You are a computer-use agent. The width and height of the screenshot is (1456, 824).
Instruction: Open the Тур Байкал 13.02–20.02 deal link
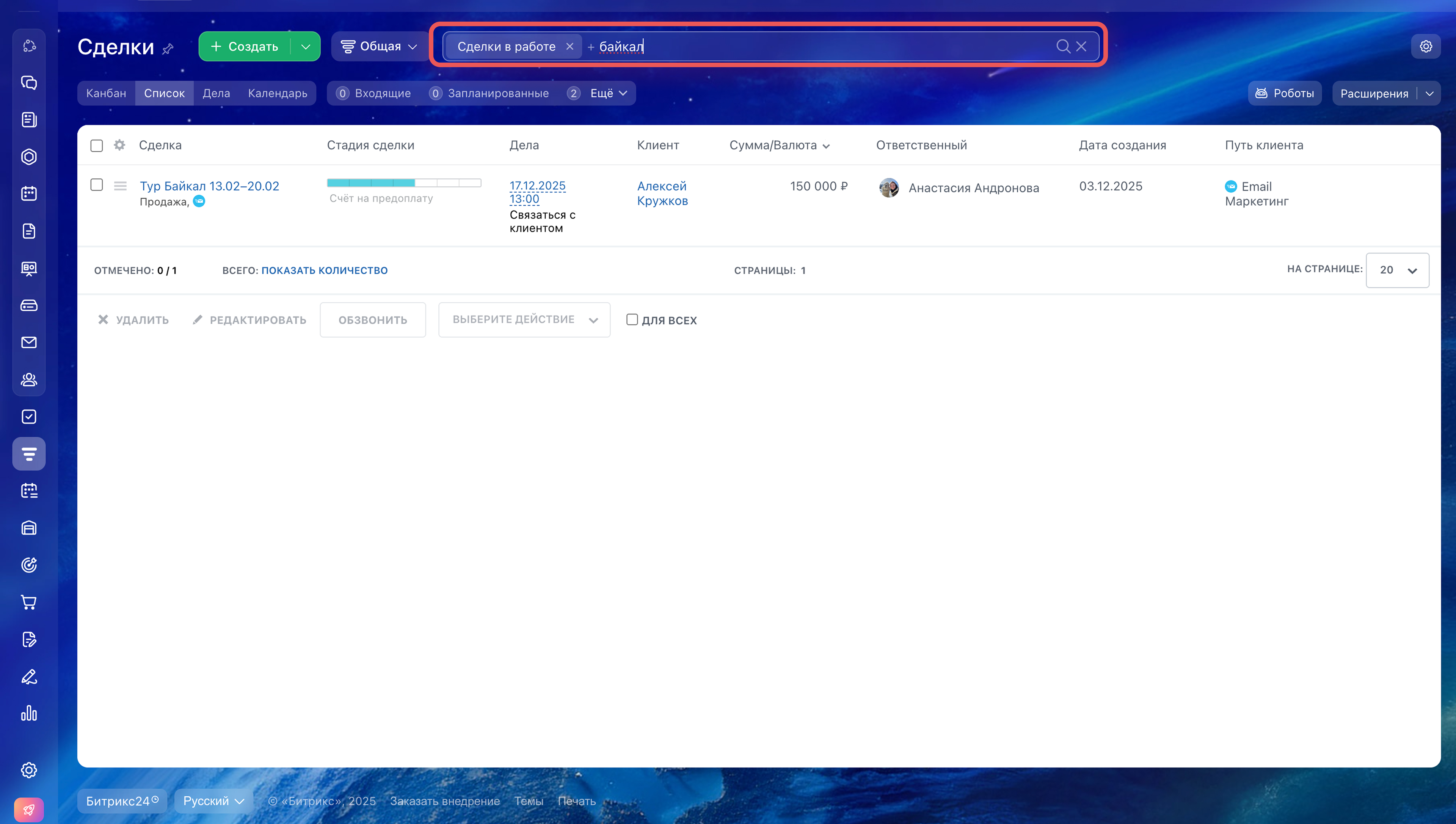209,186
